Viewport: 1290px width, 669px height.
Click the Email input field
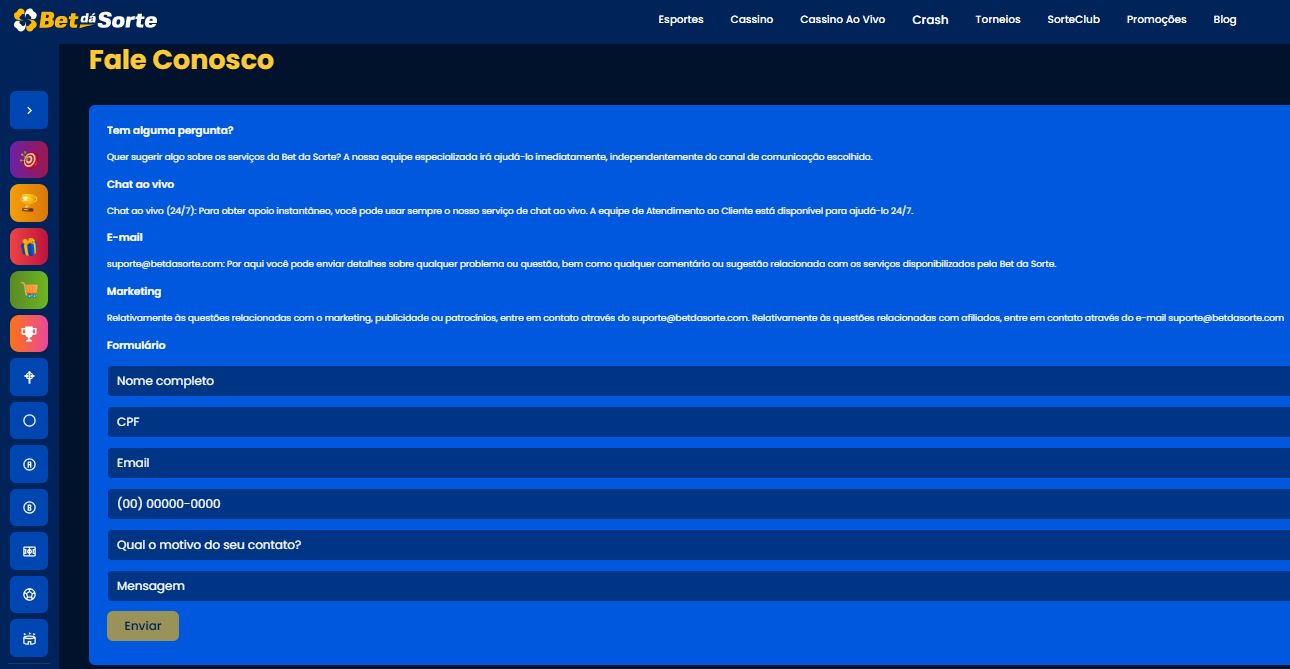pos(698,463)
